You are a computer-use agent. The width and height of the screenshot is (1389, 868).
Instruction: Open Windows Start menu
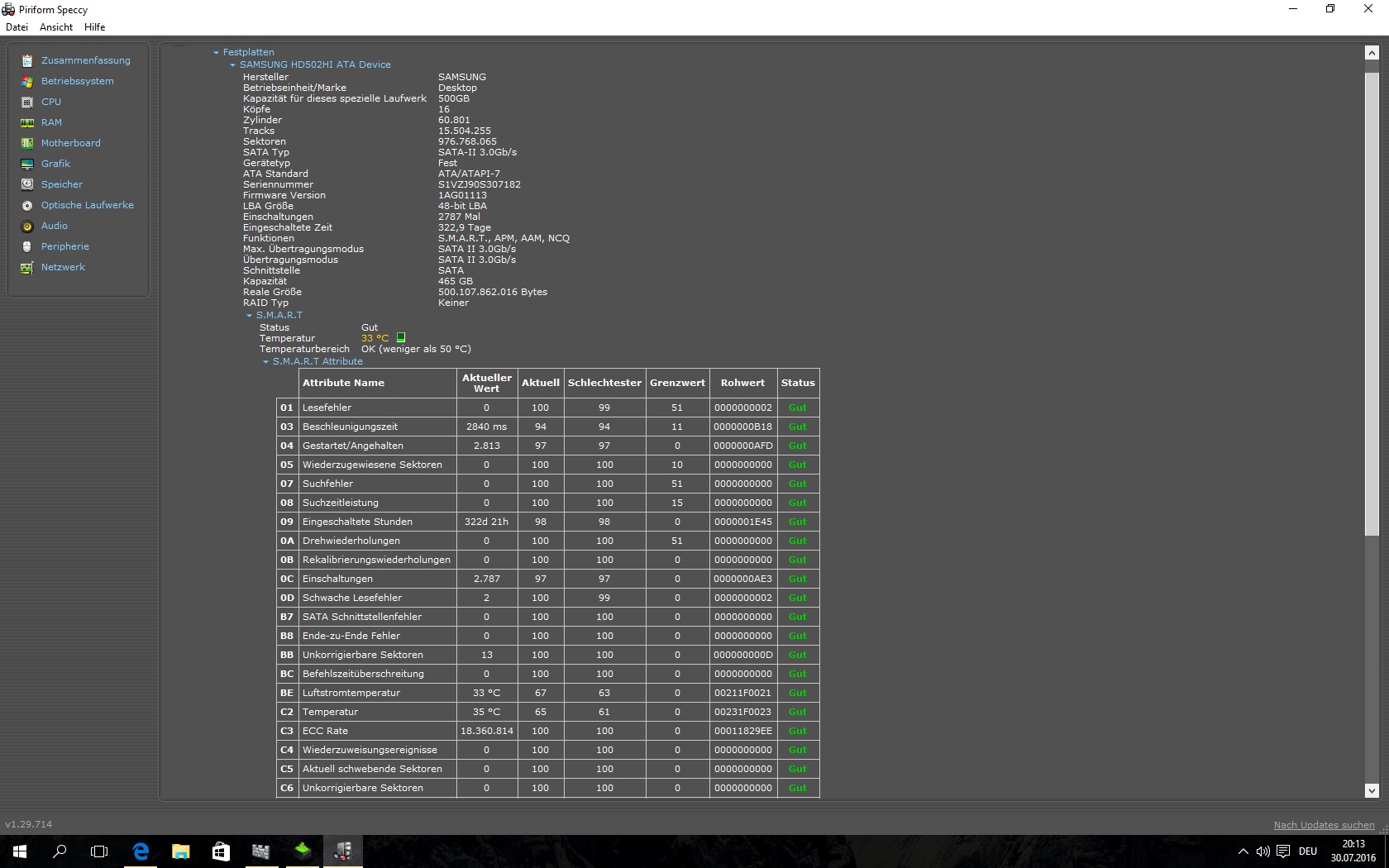(x=20, y=851)
